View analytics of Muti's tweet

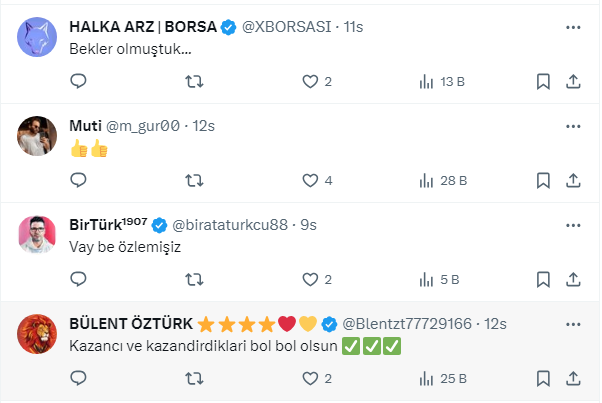[425, 181]
